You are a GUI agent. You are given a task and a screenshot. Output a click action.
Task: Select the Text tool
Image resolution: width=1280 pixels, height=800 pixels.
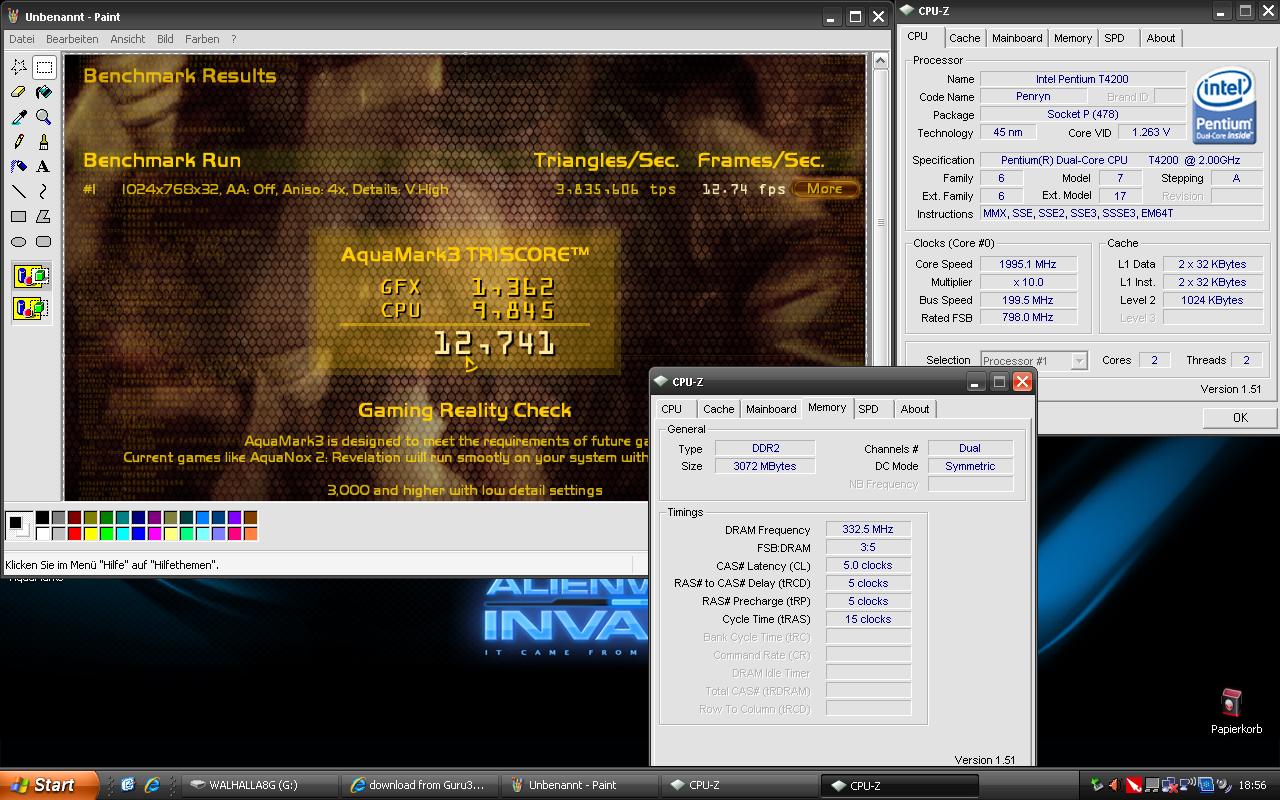[x=44, y=167]
